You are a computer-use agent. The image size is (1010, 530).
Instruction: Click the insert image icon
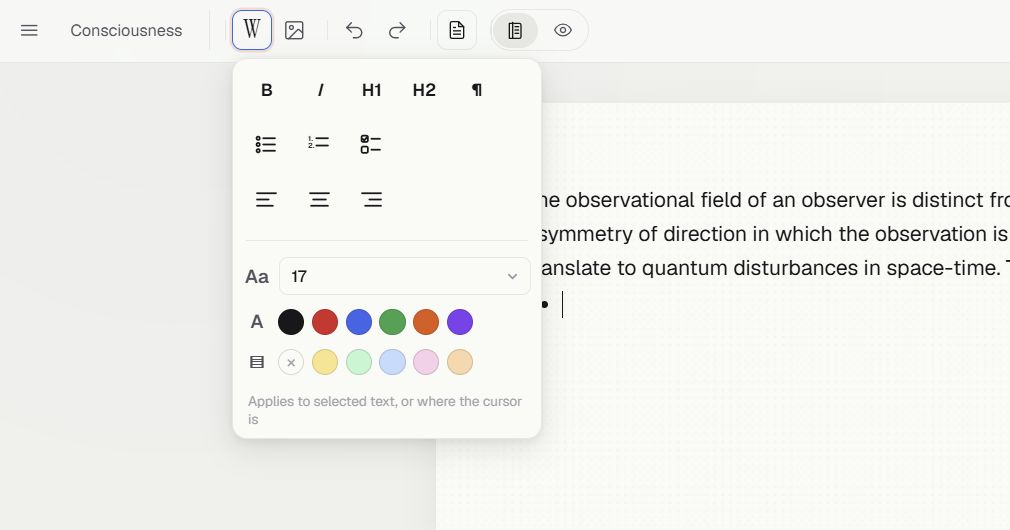point(294,30)
